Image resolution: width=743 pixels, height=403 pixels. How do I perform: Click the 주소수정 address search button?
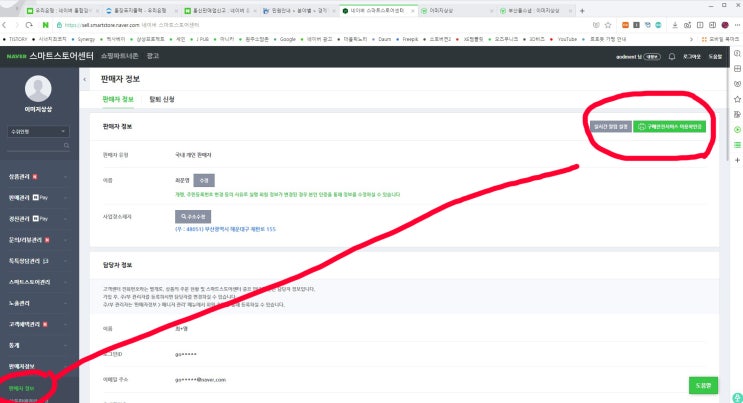(193, 217)
